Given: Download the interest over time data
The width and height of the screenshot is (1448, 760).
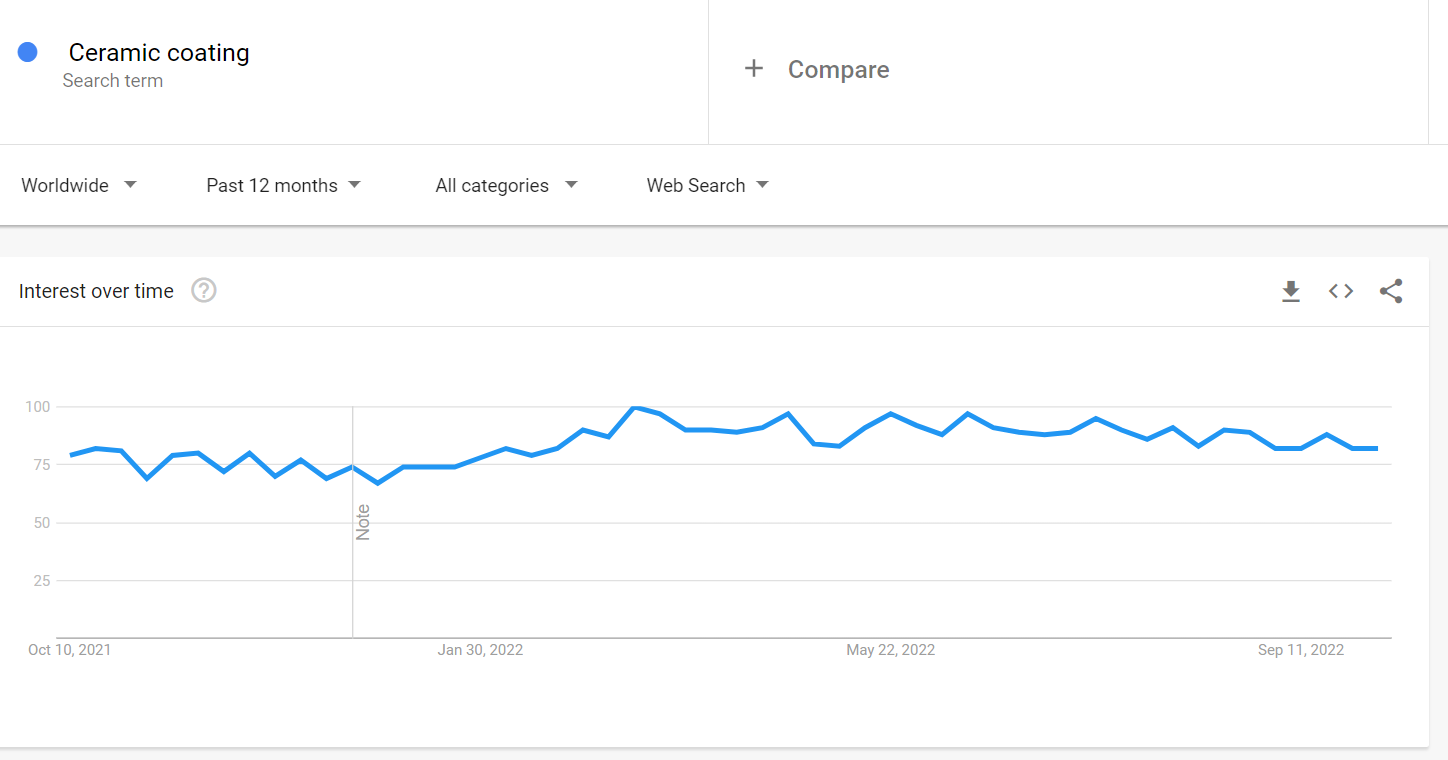Looking at the screenshot, I should (x=1291, y=291).
